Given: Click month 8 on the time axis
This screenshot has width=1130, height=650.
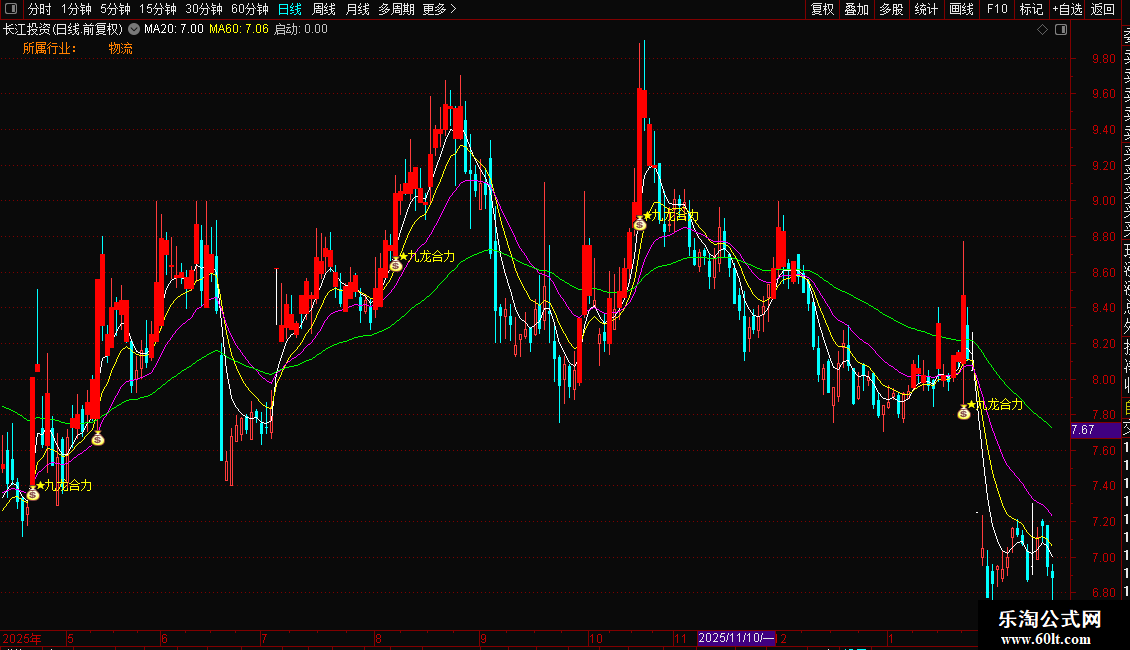Looking at the screenshot, I should (x=378, y=638).
